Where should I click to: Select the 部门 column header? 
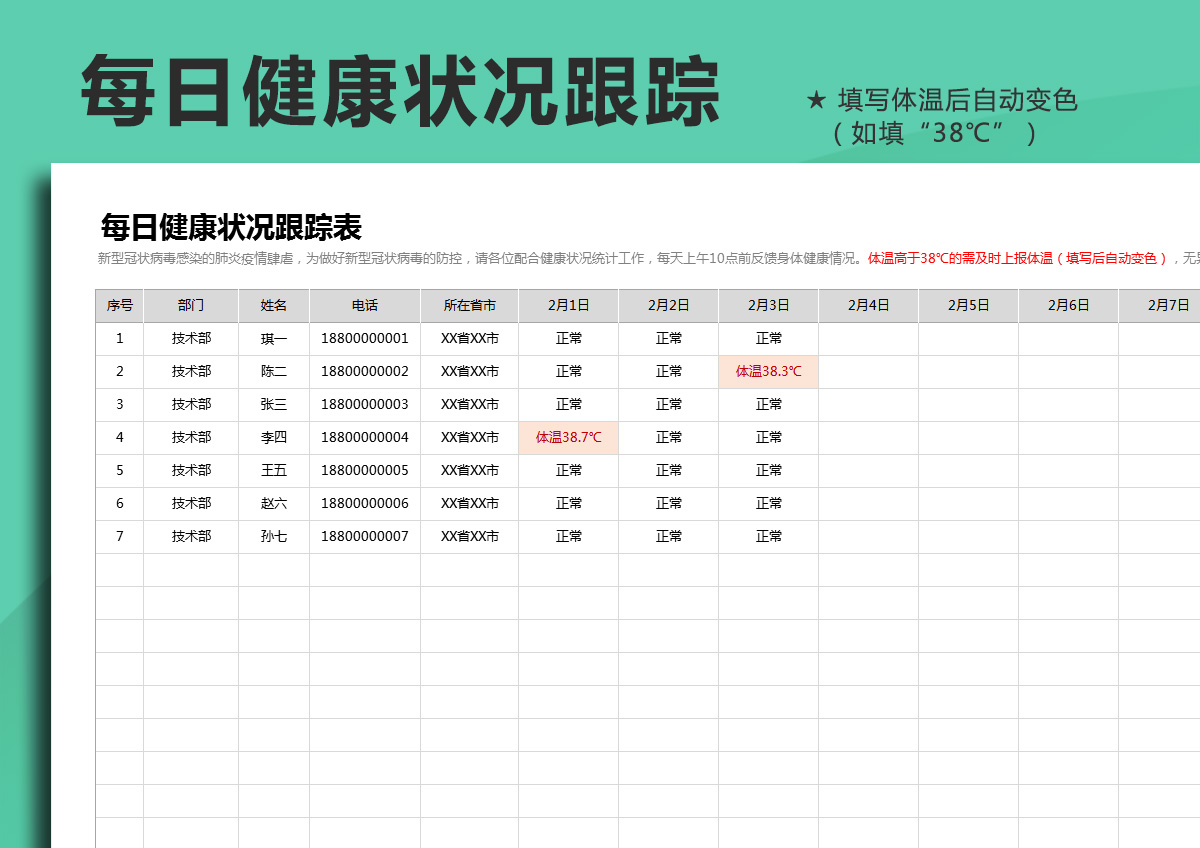tap(192, 305)
